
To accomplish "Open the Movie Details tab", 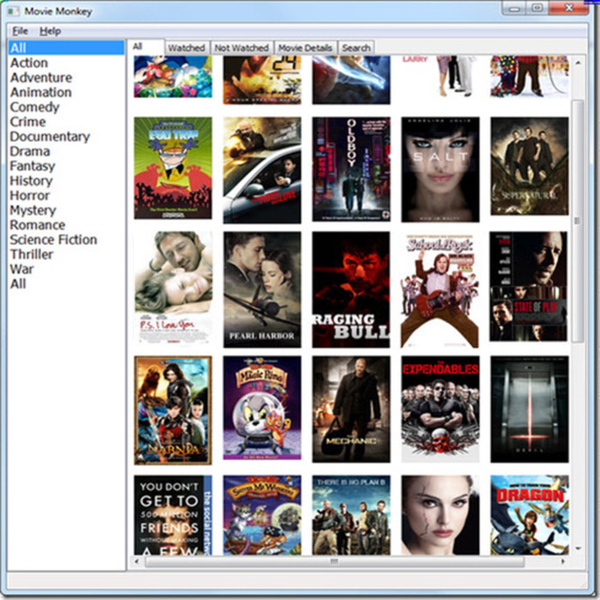I will [x=305, y=48].
